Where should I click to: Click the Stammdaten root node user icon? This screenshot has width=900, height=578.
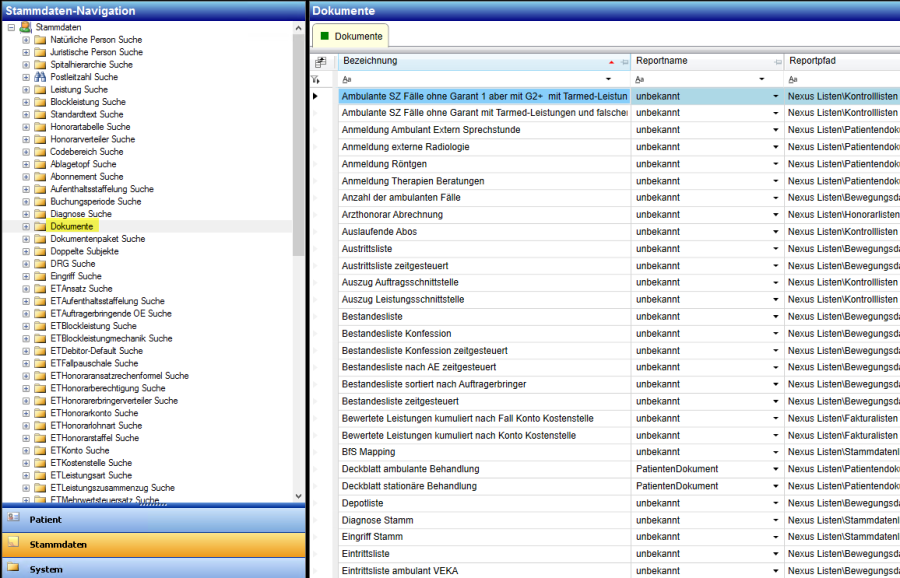tap(25, 27)
